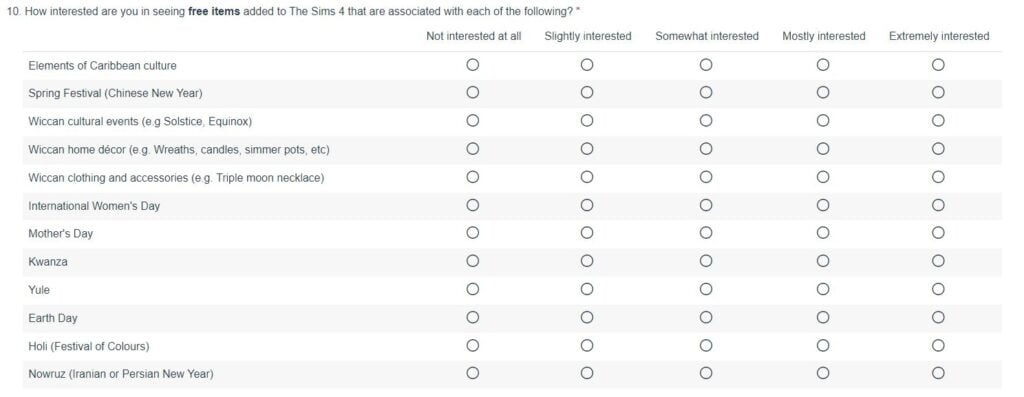Choose 'Somewhat interested' for International Women's Day
This screenshot has height=397, width=1024.
coord(706,205)
